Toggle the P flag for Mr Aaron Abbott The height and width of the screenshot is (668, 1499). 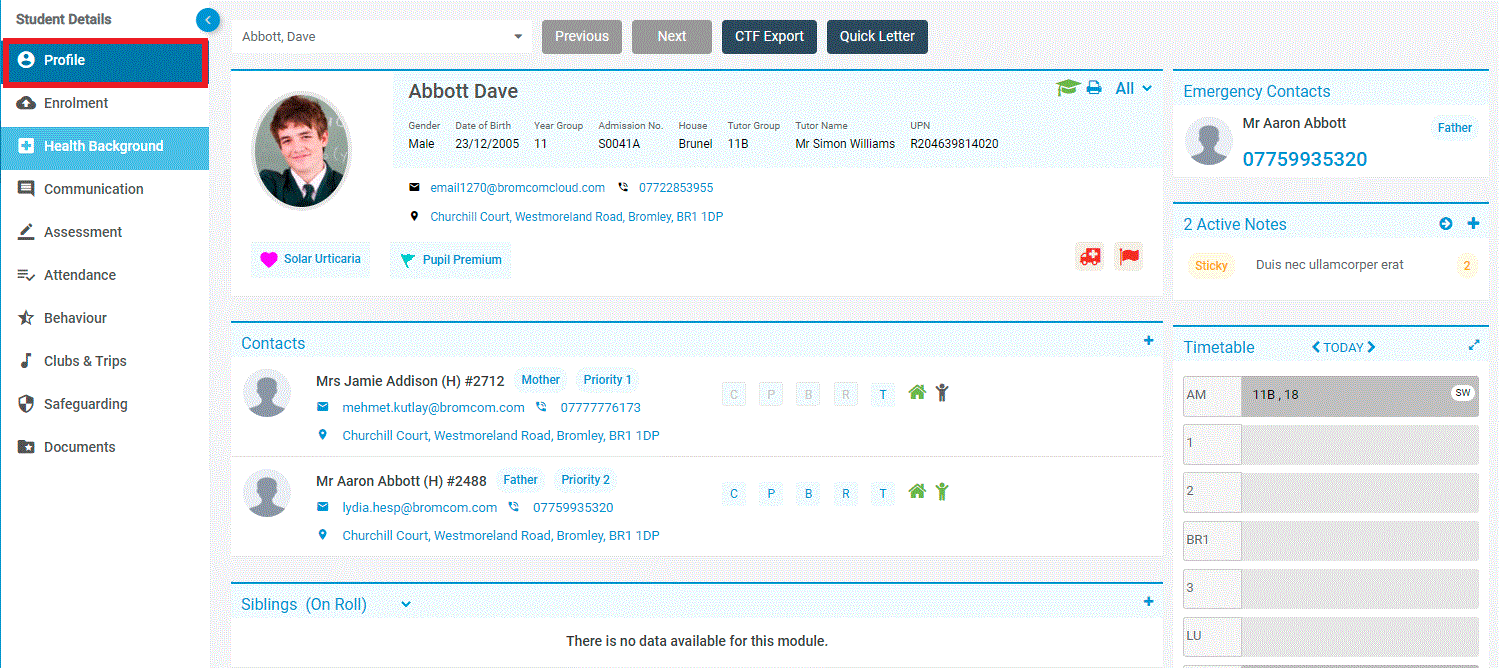tap(771, 493)
